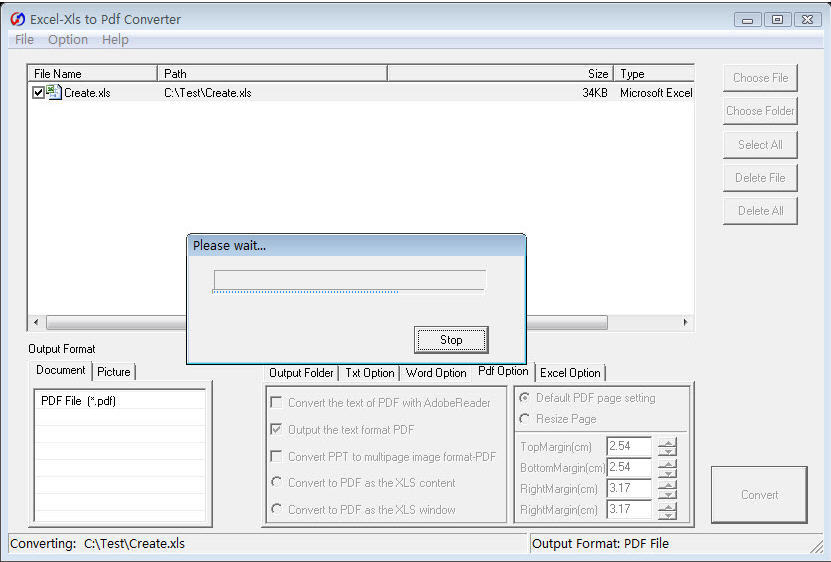
Task: Click the TopMargin input field
Action: coord(629,447)
